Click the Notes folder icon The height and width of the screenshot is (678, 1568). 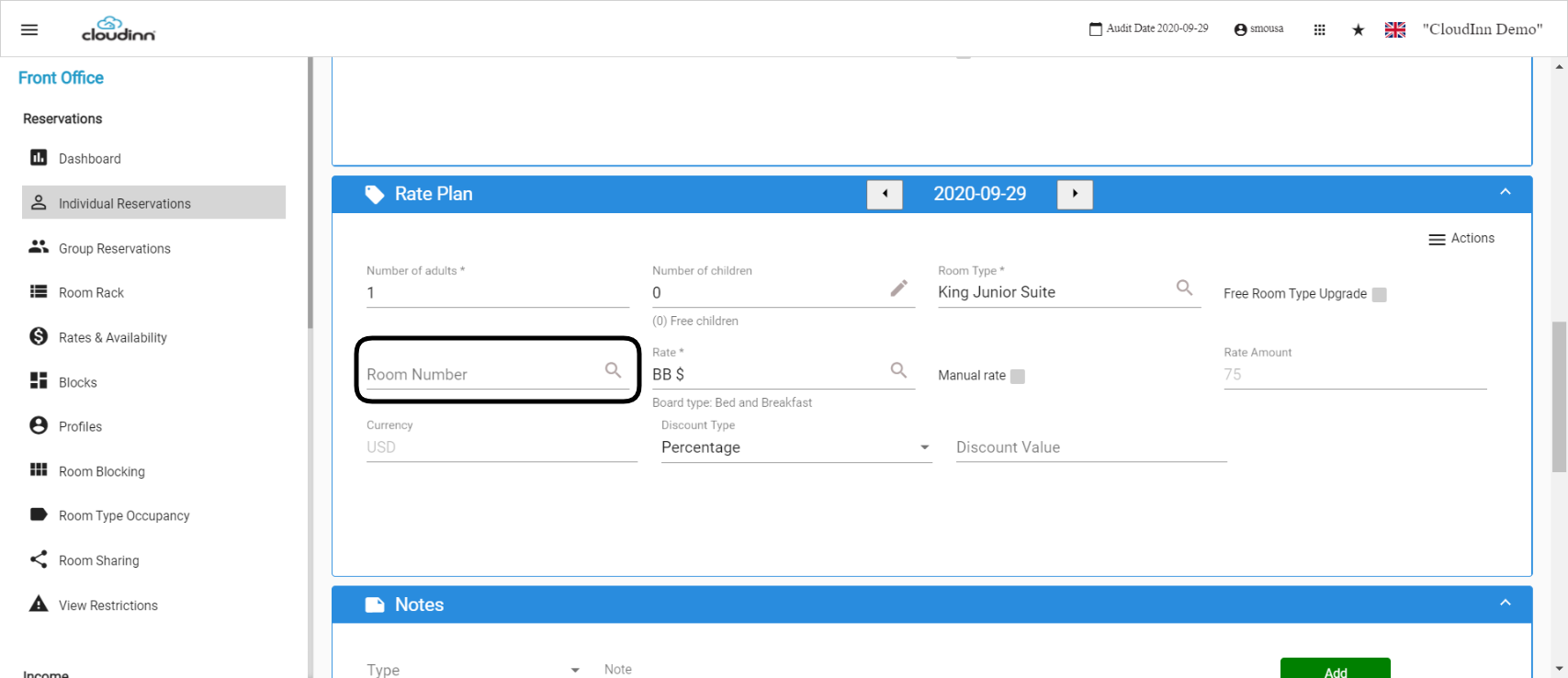(375, 605)
